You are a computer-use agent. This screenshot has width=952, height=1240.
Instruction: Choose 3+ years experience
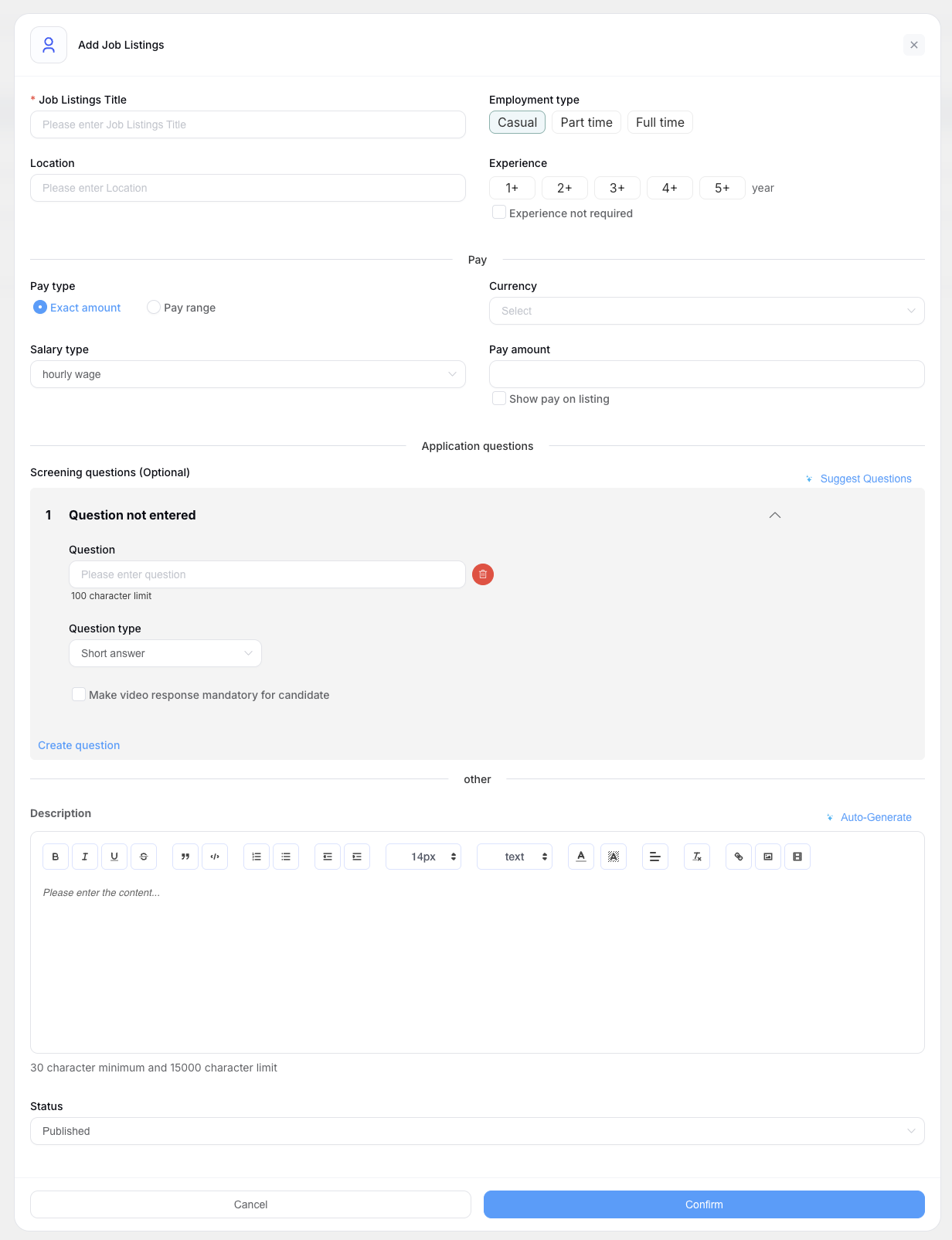(x=617, y=188)
